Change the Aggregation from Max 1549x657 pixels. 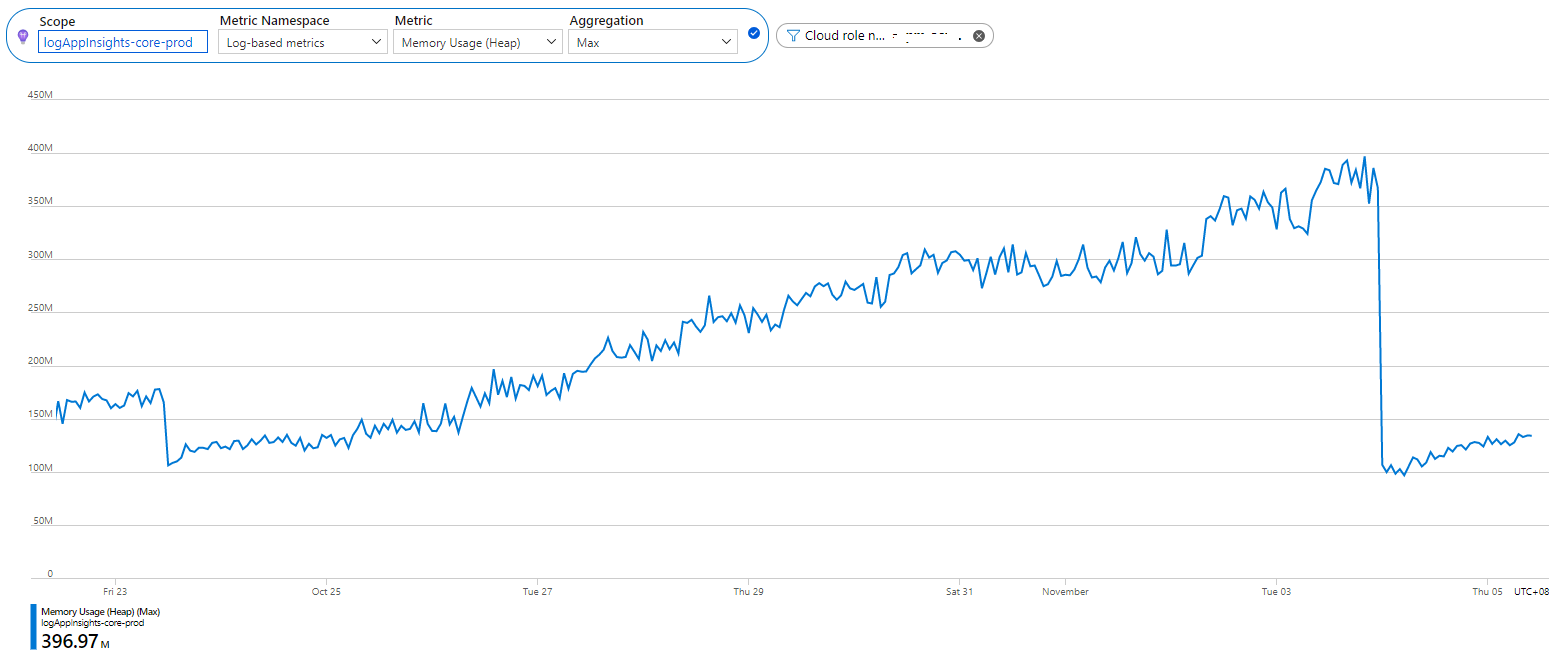[x=650, y=41]
